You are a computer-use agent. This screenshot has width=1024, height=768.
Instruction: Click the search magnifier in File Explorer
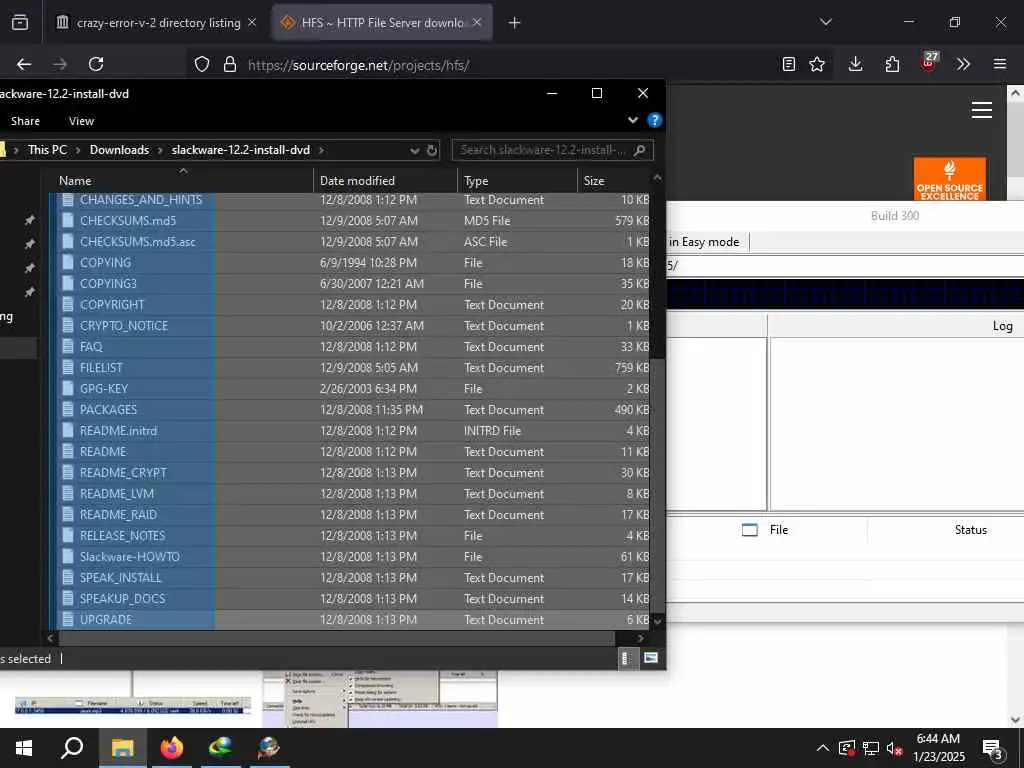[x=639, y=150]
